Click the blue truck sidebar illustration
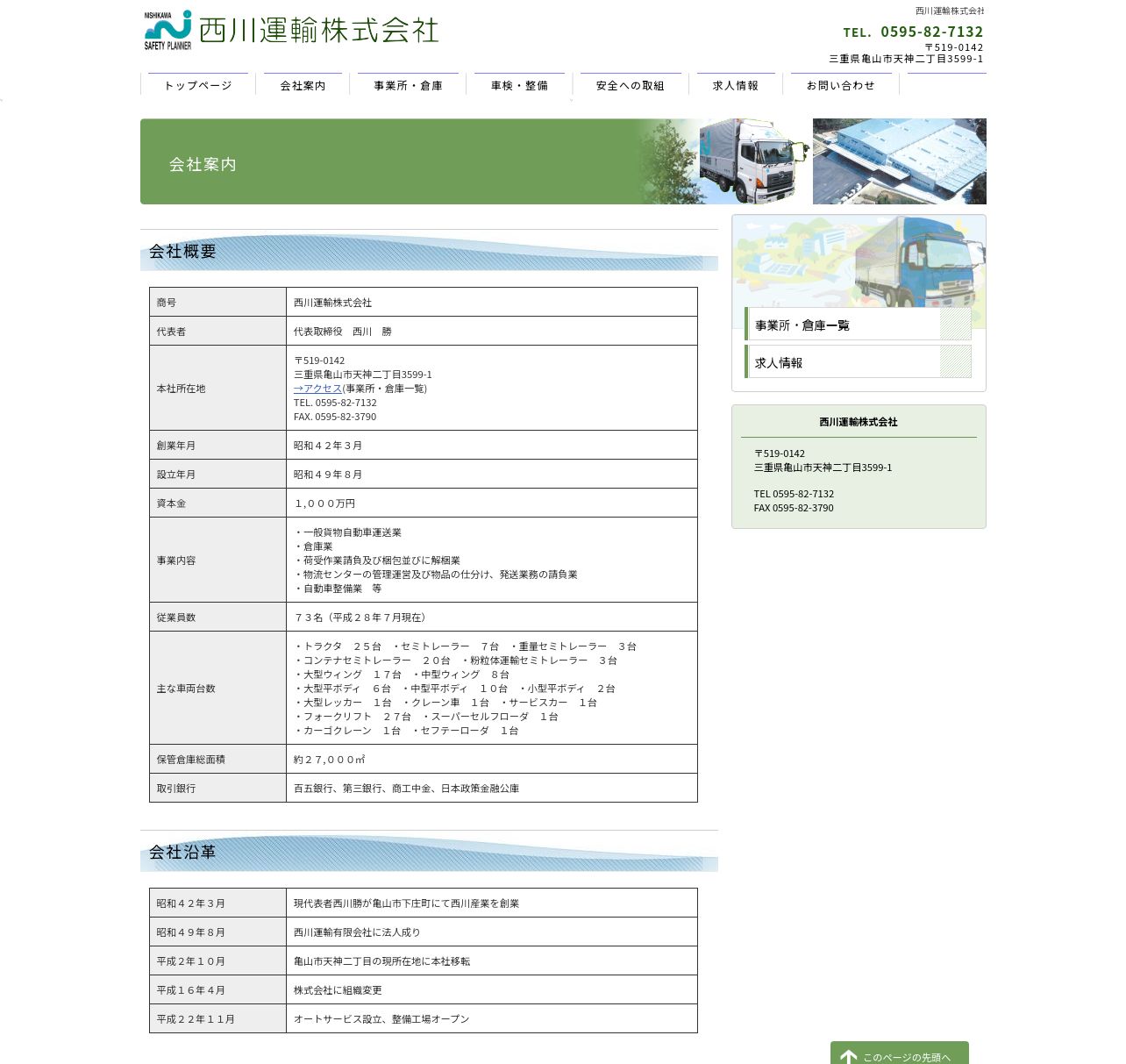This screenshot has width=1126, height=1064. [918, 261]
